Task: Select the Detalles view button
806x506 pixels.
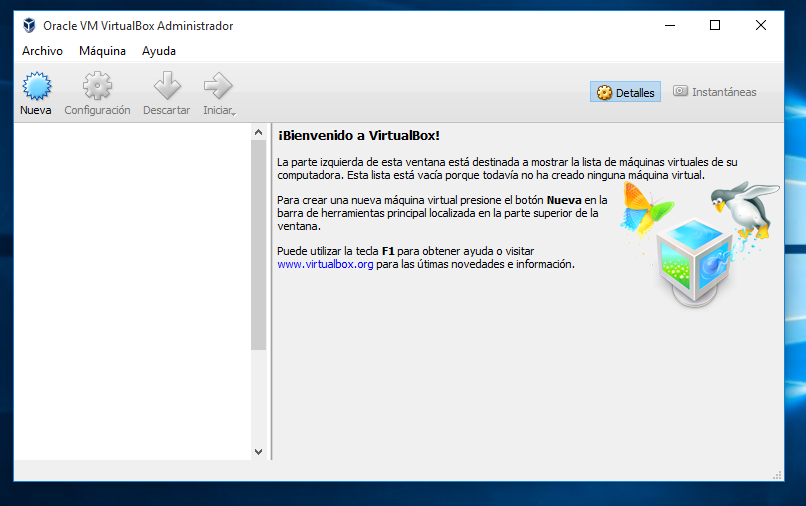Action: (x=625, y=92)
